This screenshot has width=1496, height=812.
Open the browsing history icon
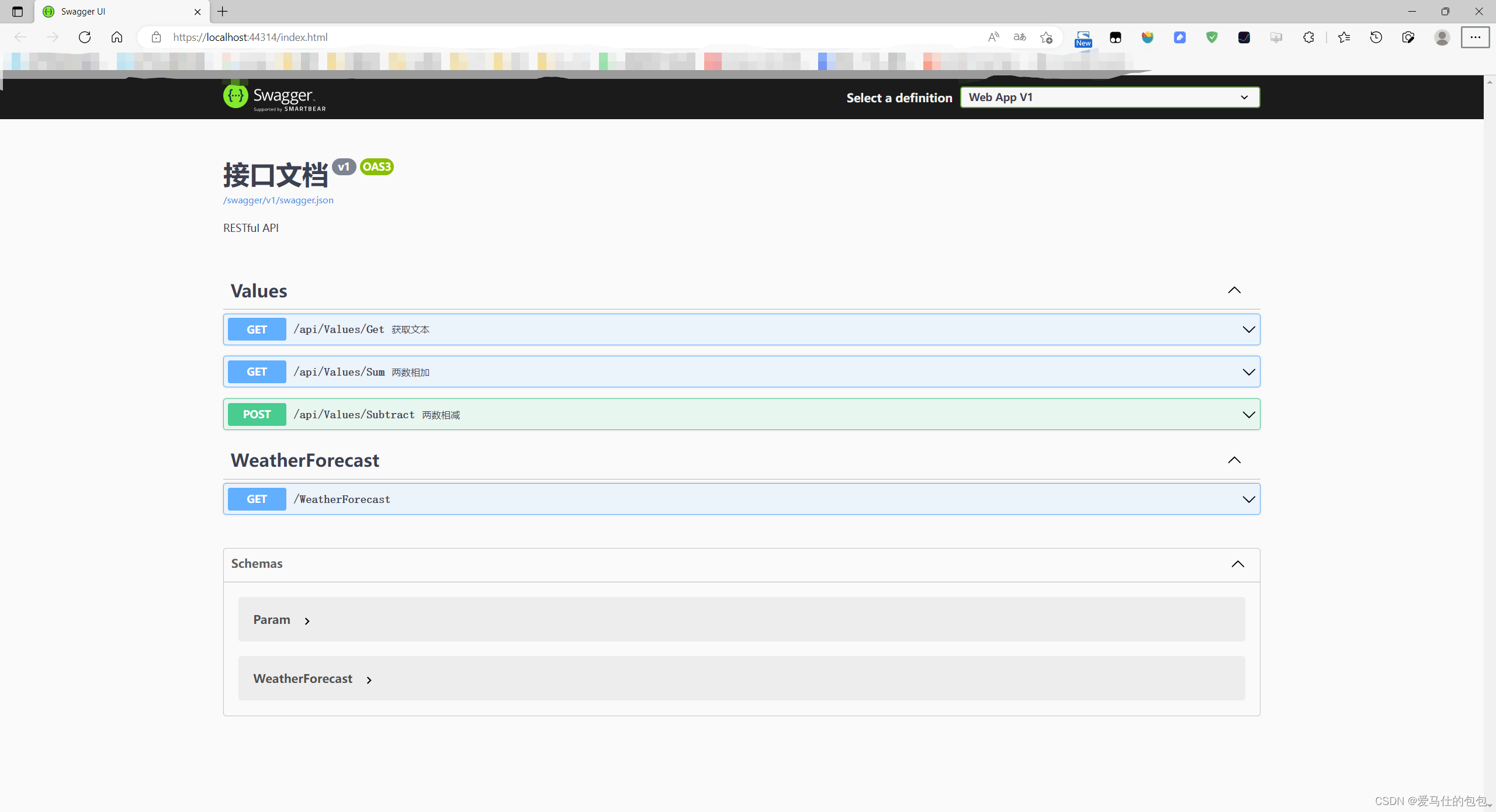[1376, 37]
